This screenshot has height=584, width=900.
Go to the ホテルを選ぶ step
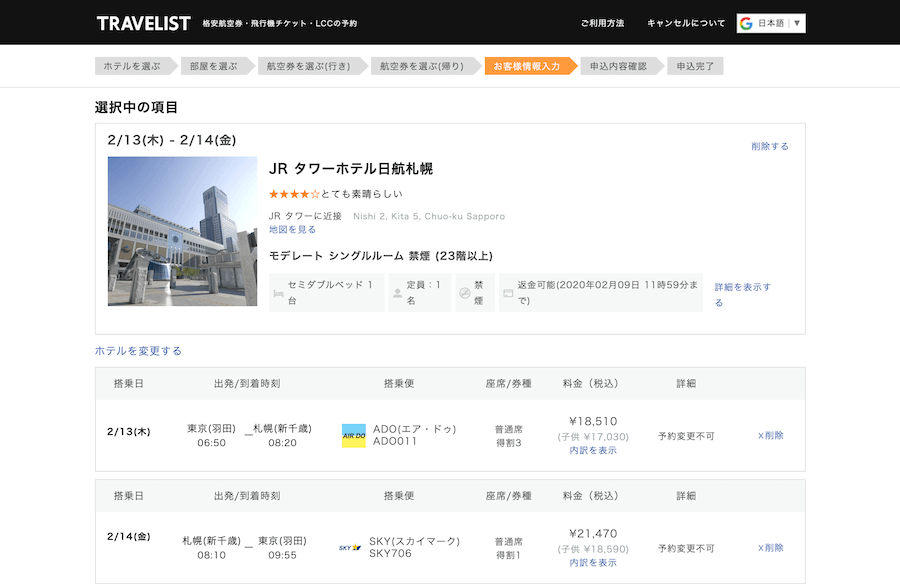pos(136,66)
